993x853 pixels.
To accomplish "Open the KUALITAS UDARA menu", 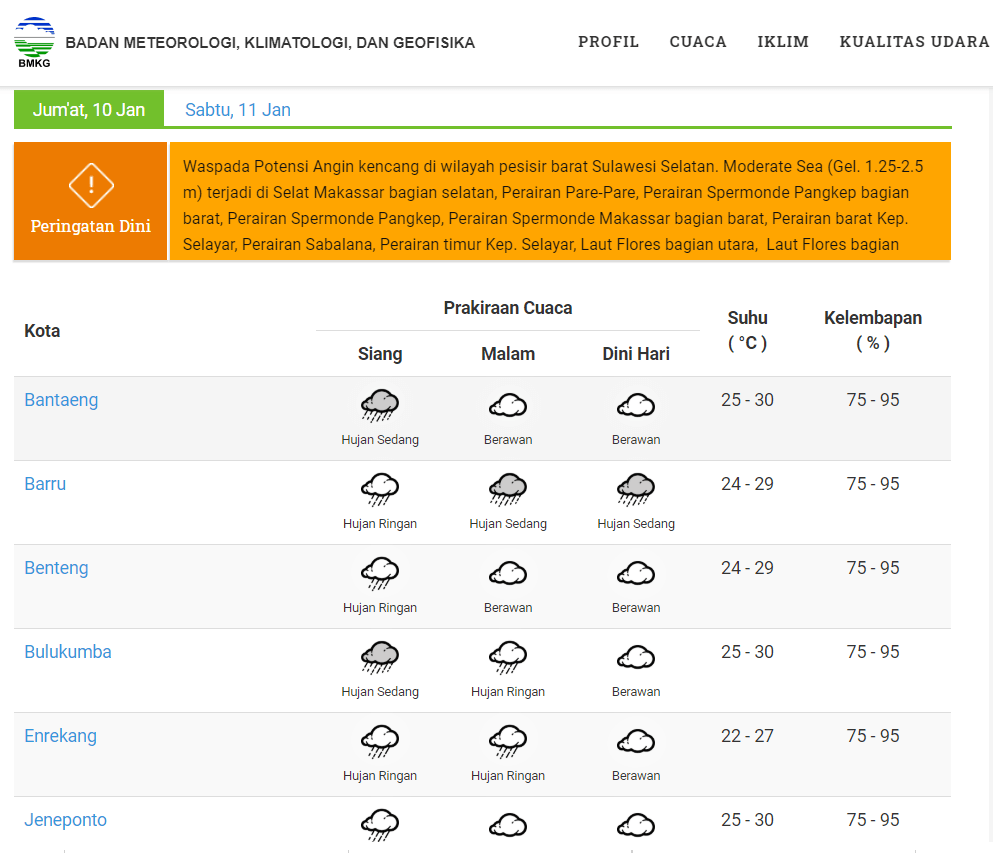I will (x=914, y=42).
